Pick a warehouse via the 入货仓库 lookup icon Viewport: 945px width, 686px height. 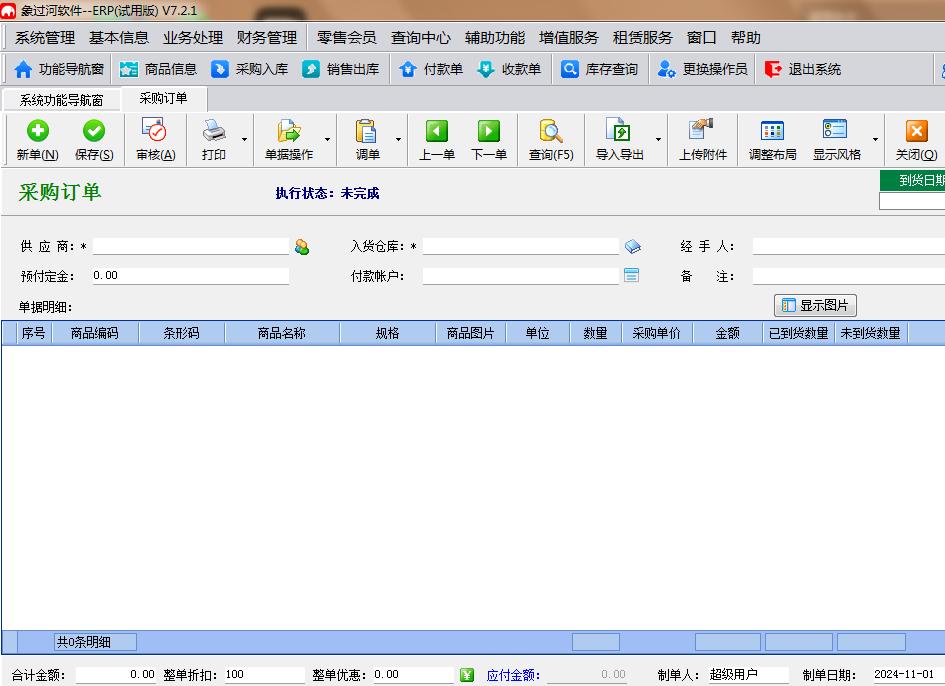(x=632, y=247)
